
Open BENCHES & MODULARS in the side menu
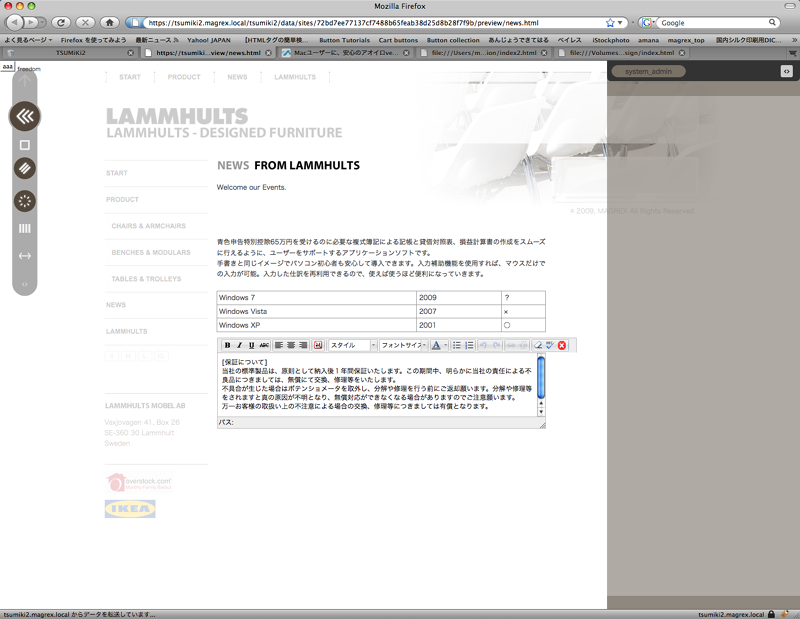click(151, 253)
